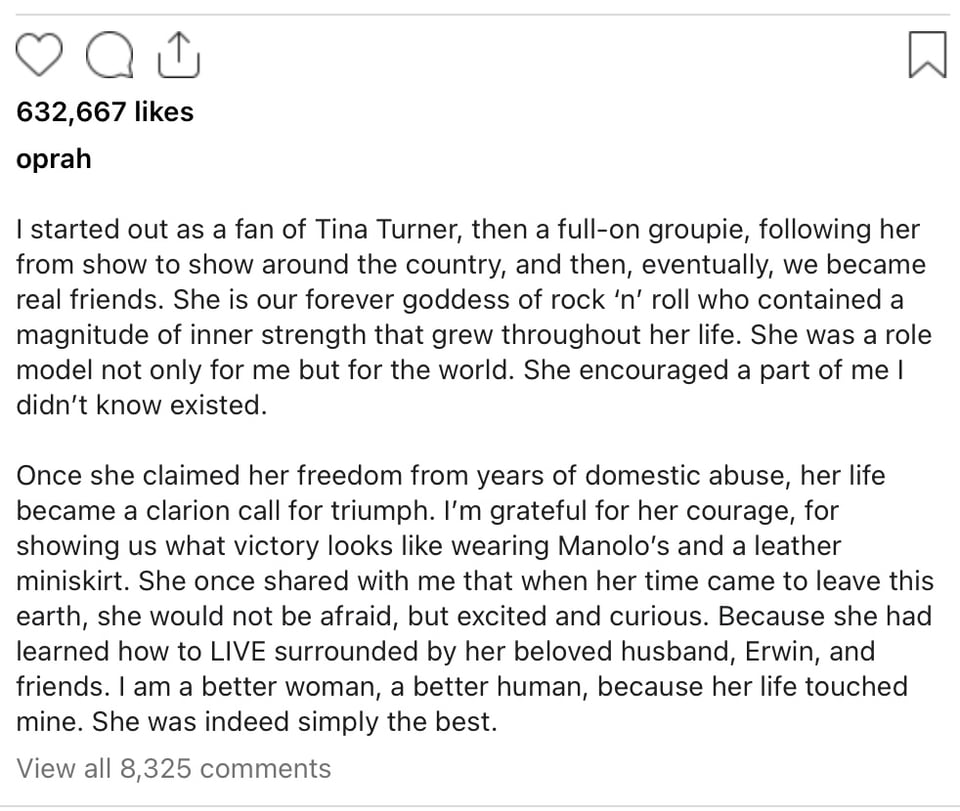Tap the share arrow icon
The image size is (960, 811).
pos(179,56)
